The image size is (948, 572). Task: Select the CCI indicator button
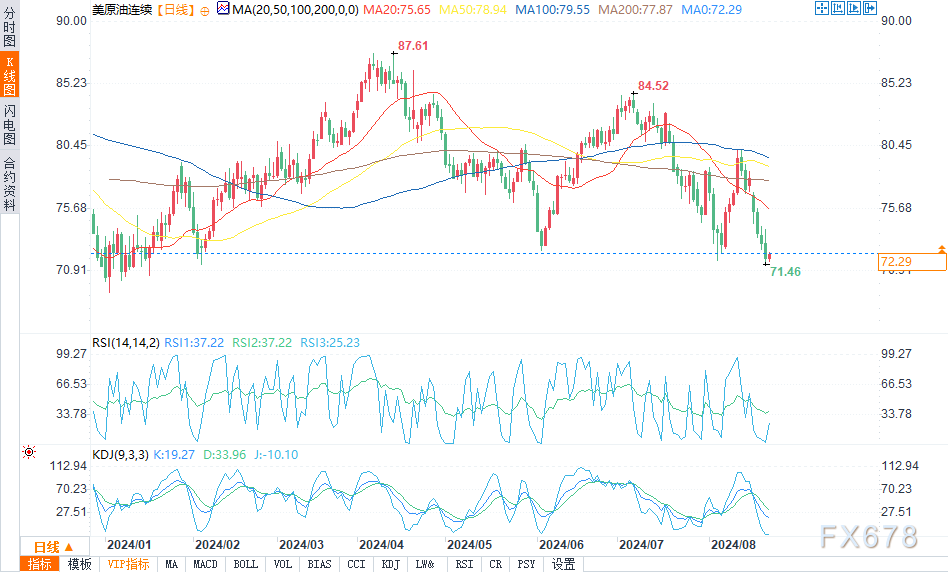356,564
